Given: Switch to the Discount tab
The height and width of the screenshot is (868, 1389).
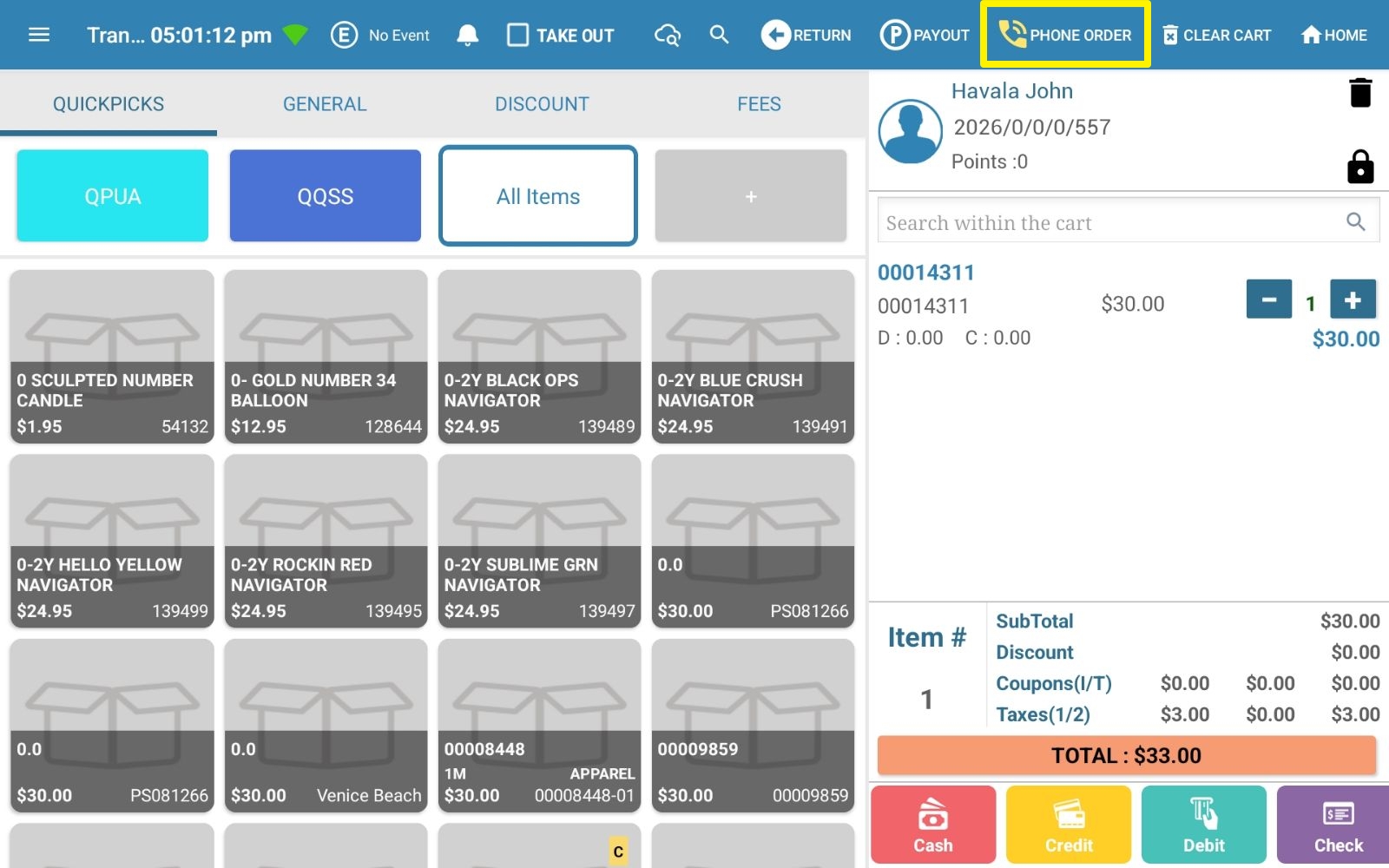Looking at the screenshot, I should (542, 104).
